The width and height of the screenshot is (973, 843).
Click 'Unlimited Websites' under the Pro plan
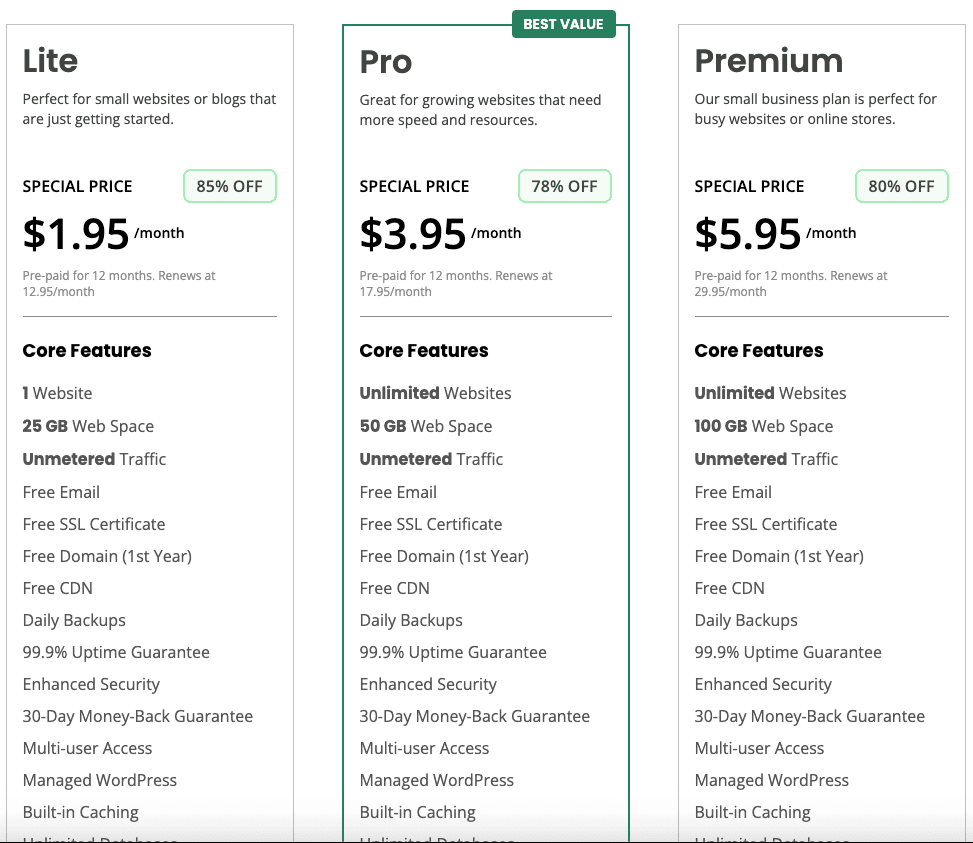(x=436, y=393)
